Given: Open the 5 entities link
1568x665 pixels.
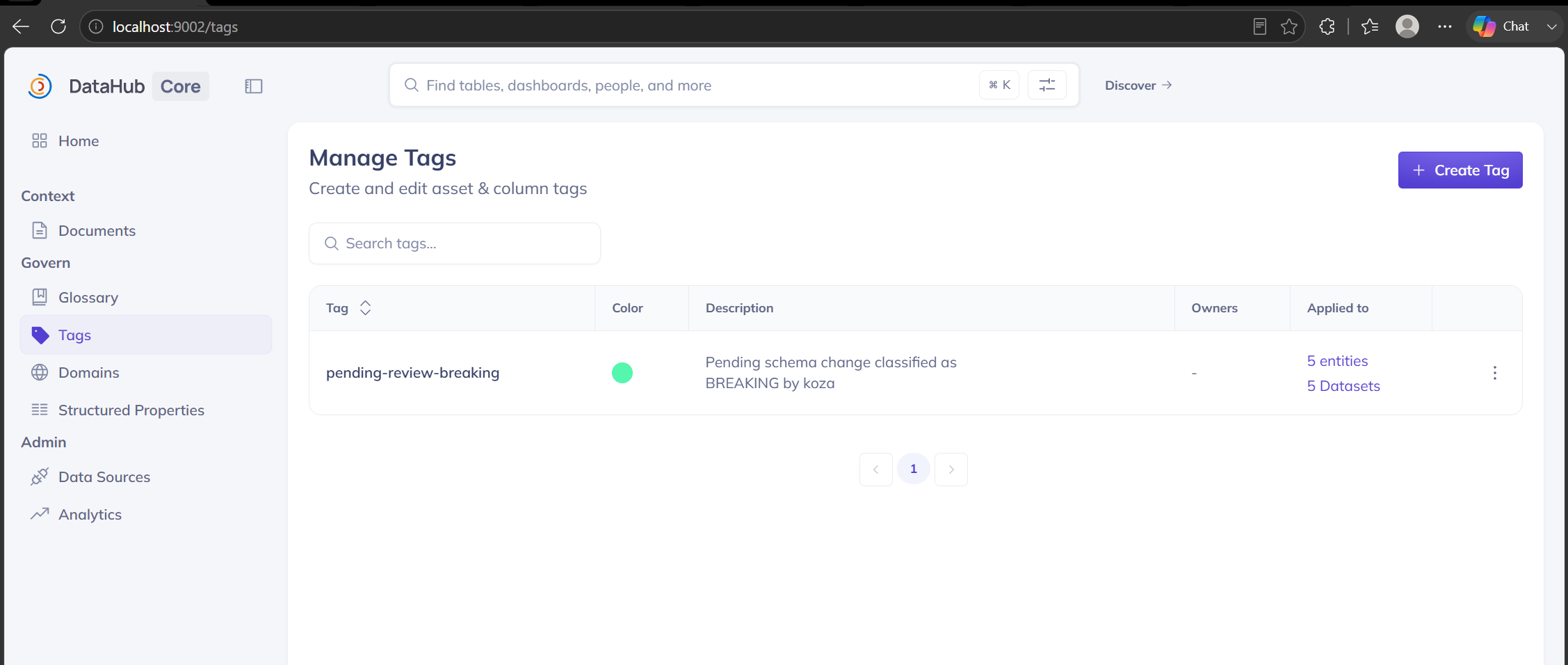Looking at the screenshot, I should point(1337,361).
